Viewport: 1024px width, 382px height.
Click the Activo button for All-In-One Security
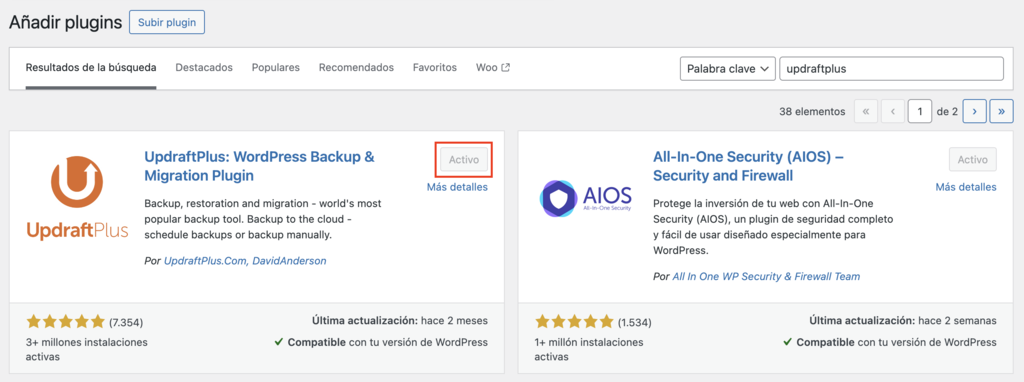click(972, 159)
